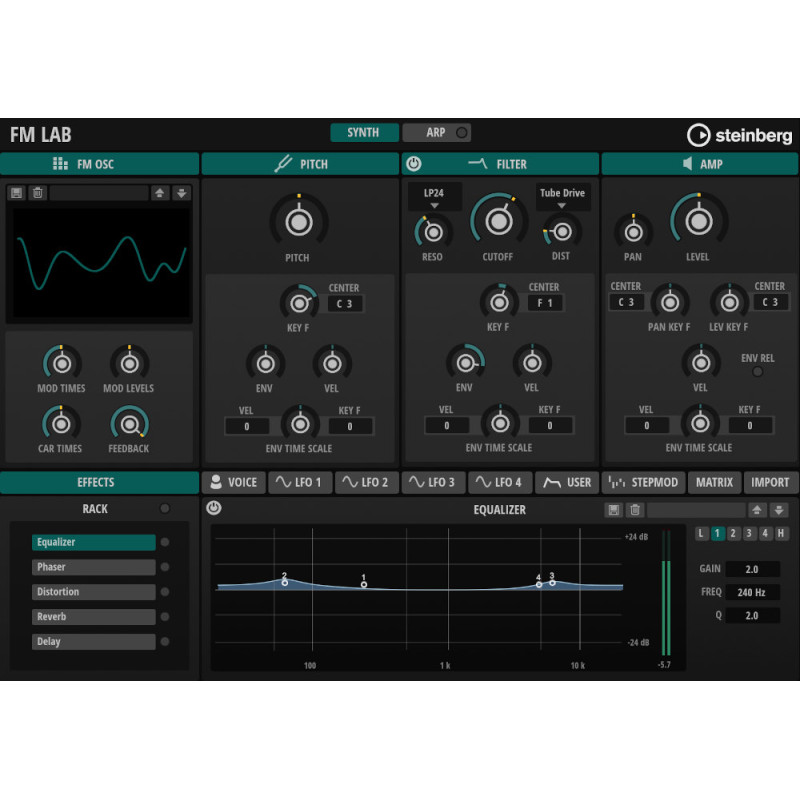Select the Equalizer rack slot
The width and height of the screenshot is (800, 800).
click(x=94, y=542)
